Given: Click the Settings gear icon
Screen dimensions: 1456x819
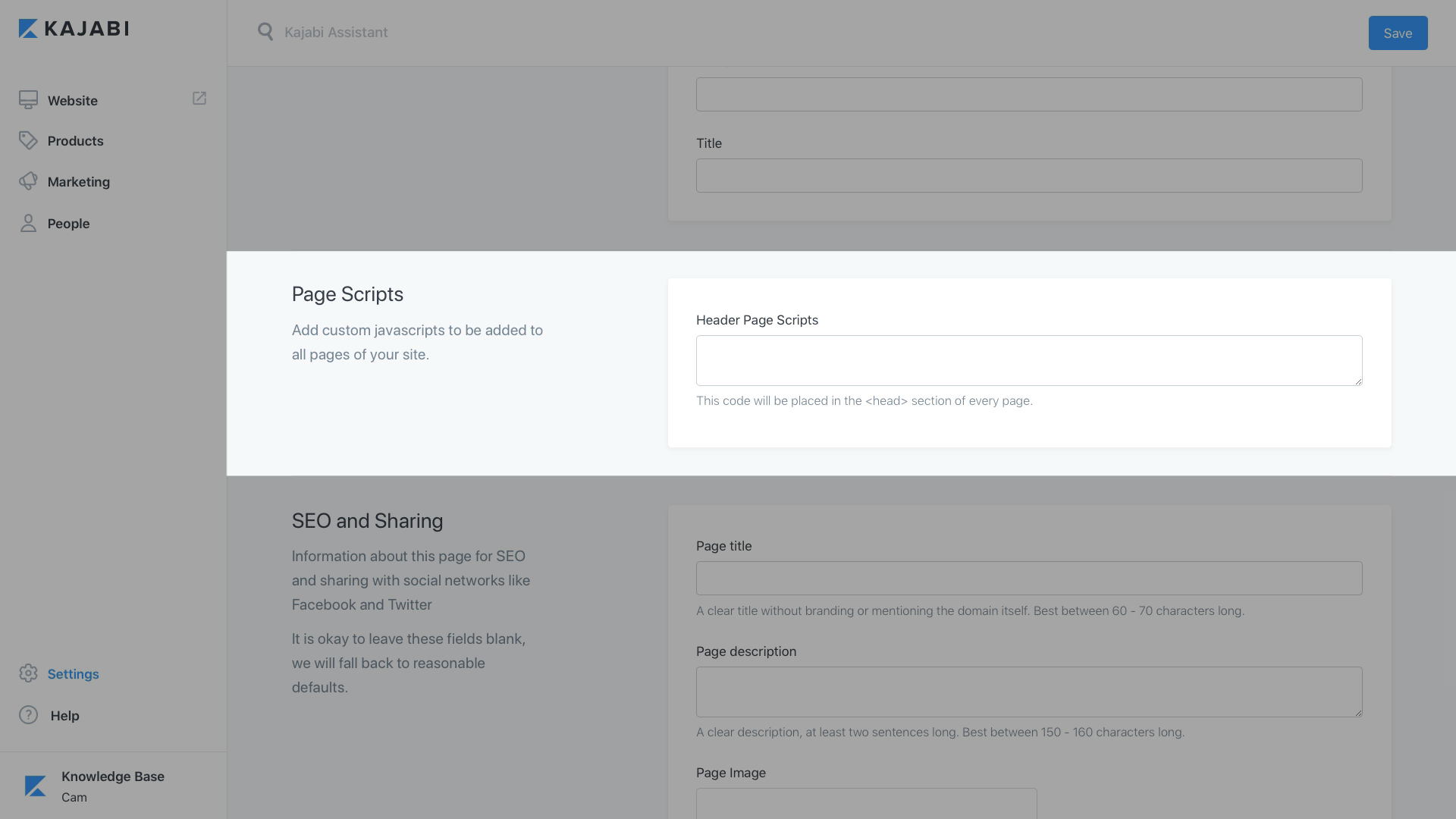Looking at the screenshot, I should click(x=28, y=673).
